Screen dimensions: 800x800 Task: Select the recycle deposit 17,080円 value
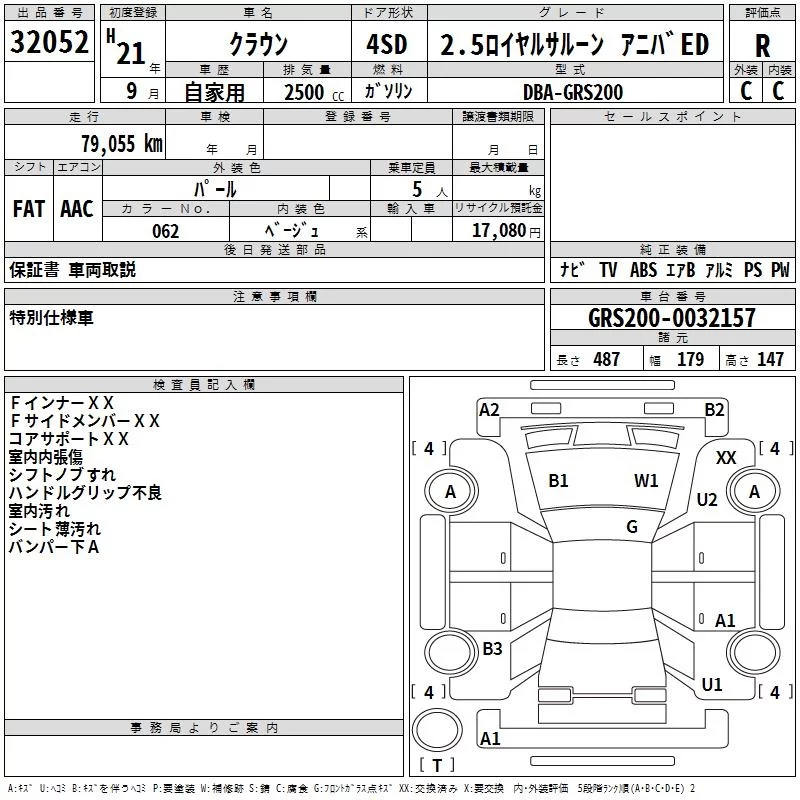coord(505,231)
